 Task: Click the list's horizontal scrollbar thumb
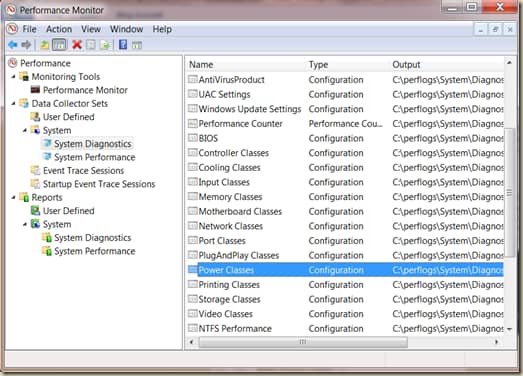303,342
